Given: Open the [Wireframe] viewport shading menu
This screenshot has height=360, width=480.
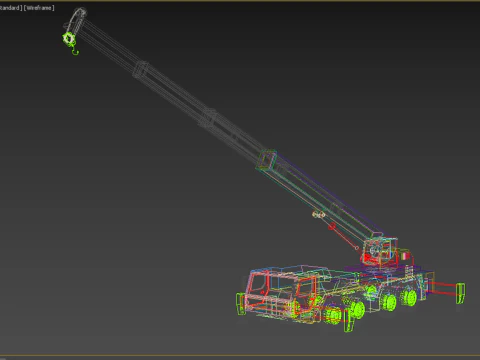Looking at the screenshot, I should pyautogui.click(x=39, y=8).
